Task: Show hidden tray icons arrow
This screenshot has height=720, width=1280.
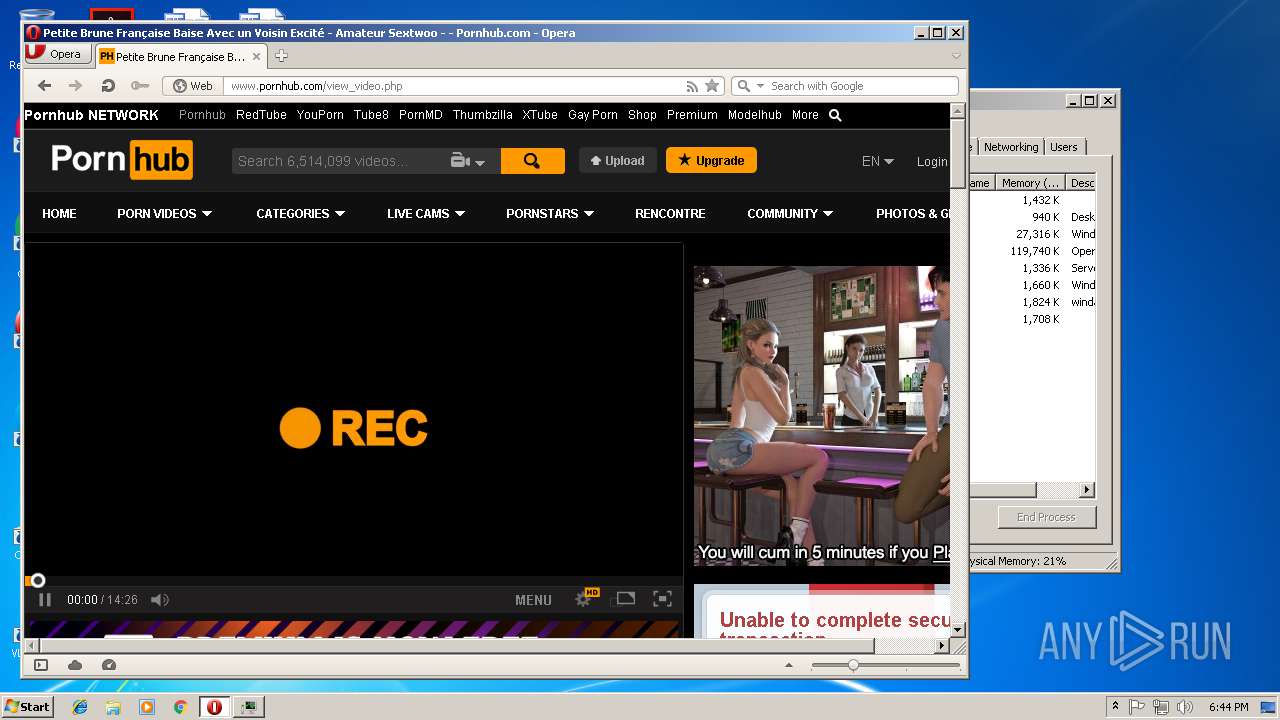Action: [x=1115, y=707]
